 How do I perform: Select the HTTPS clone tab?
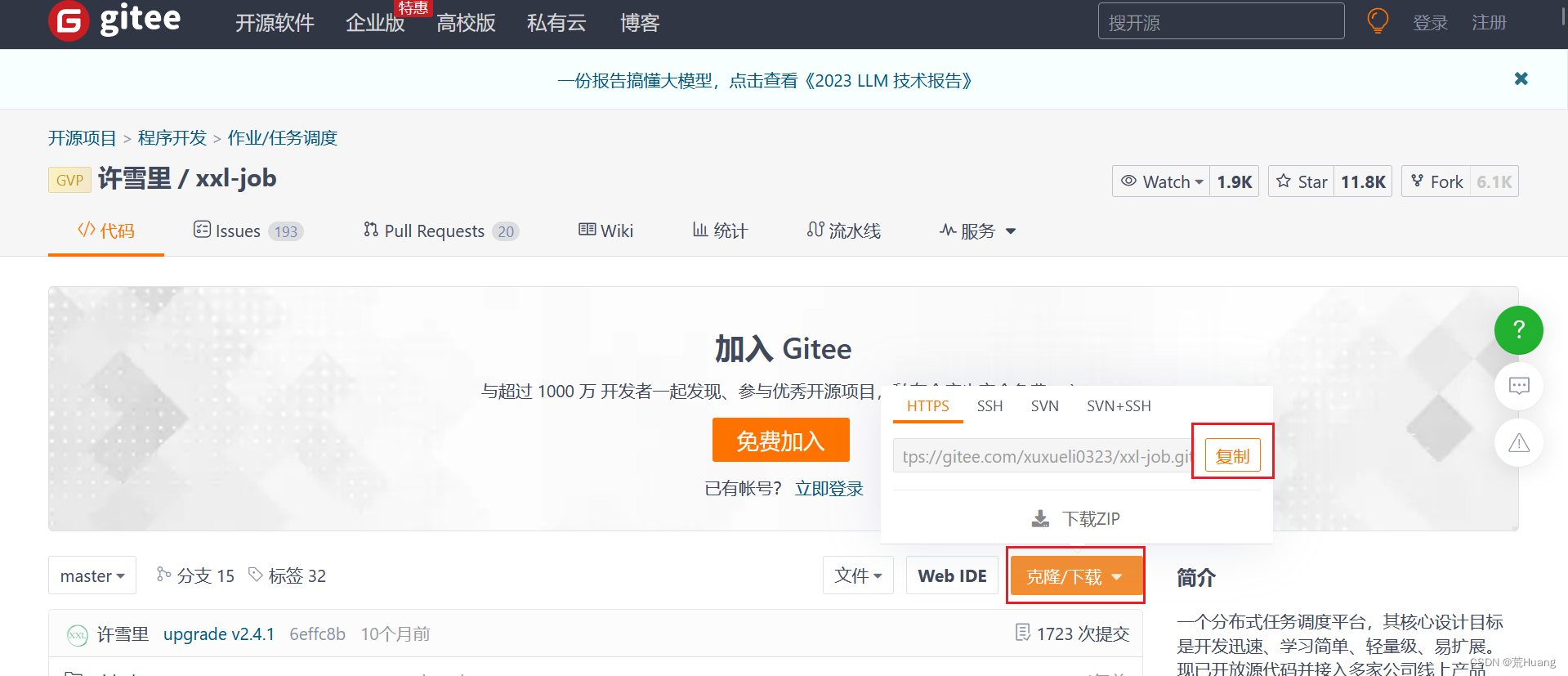[x=928, y=405]
